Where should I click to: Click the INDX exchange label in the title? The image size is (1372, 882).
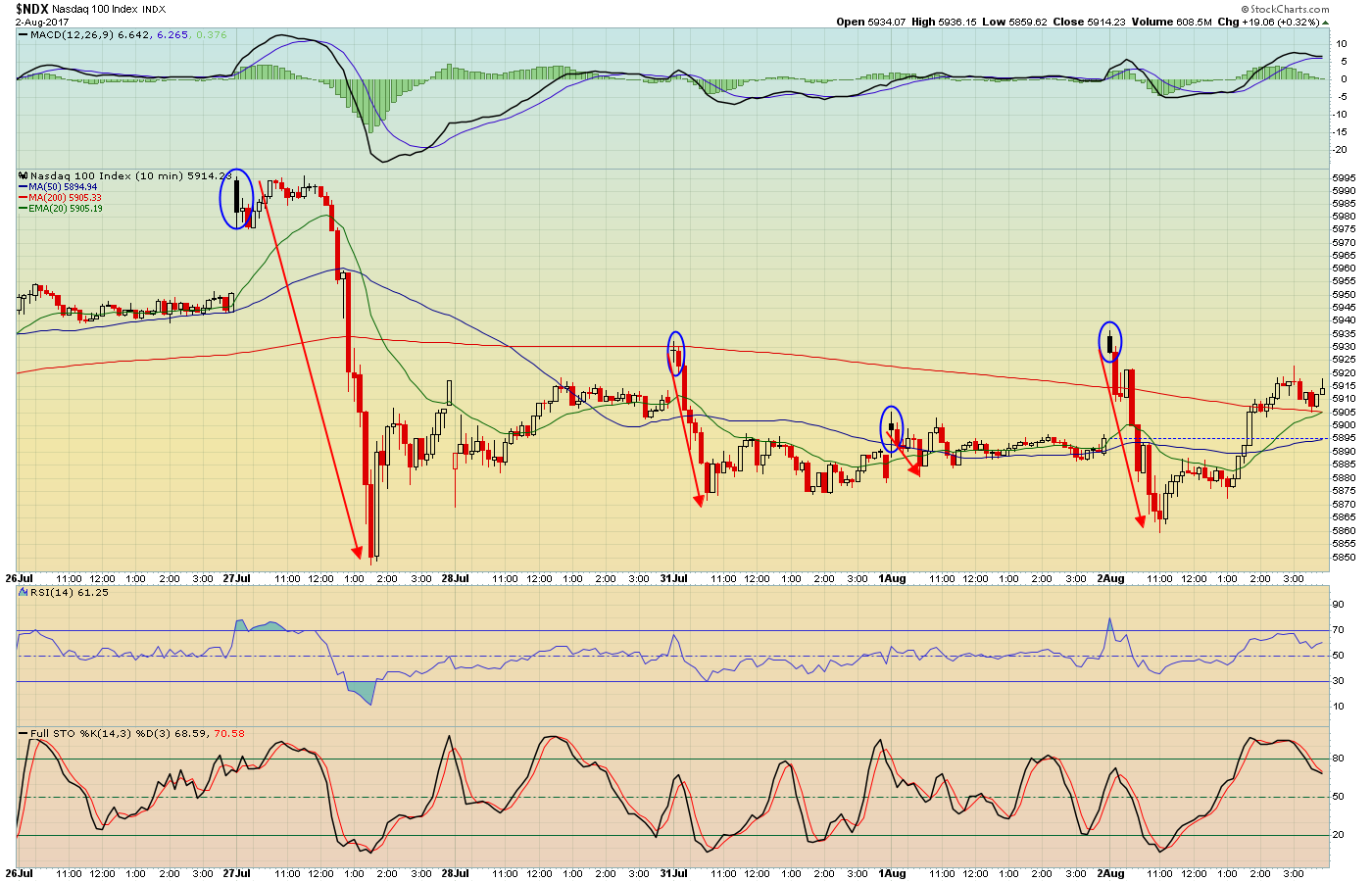coord(153,10)
